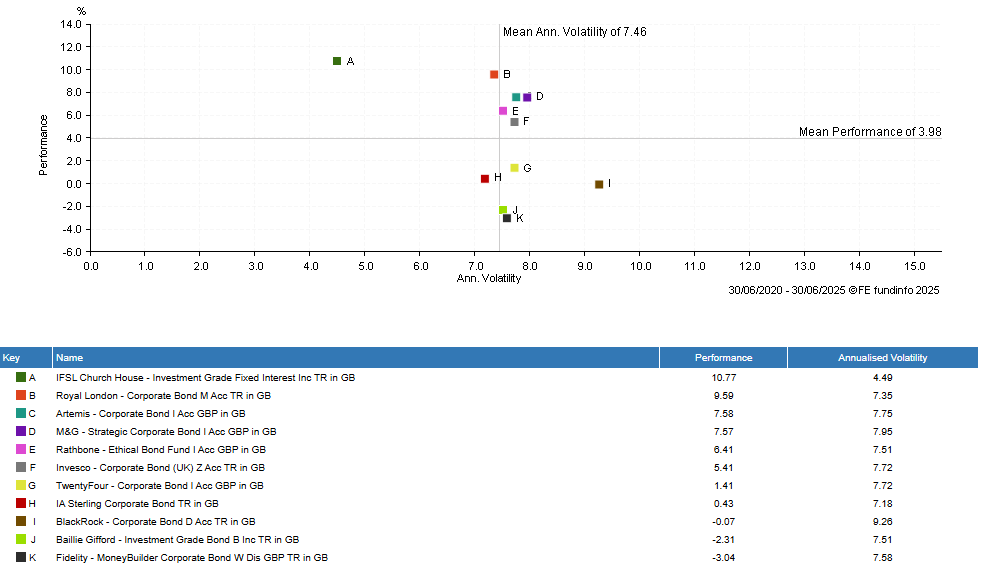
Task: Click volatility value 7.95
Action: (882, 432)
